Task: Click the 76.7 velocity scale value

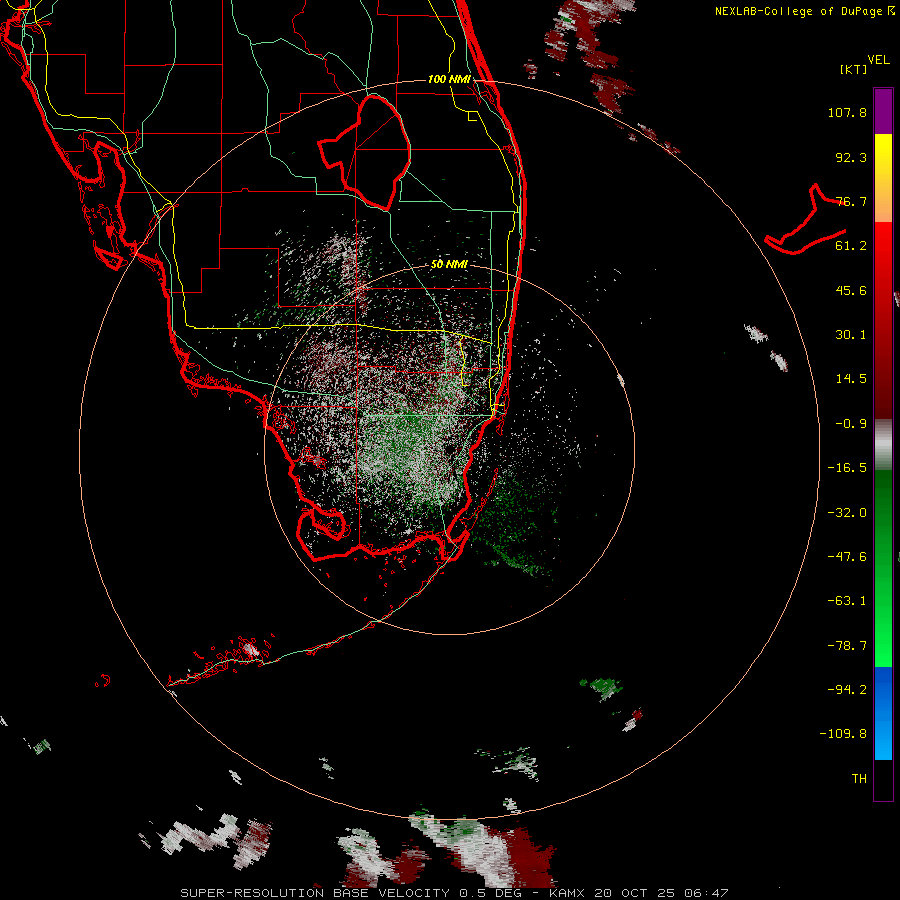Action: [x=851, y=201]
